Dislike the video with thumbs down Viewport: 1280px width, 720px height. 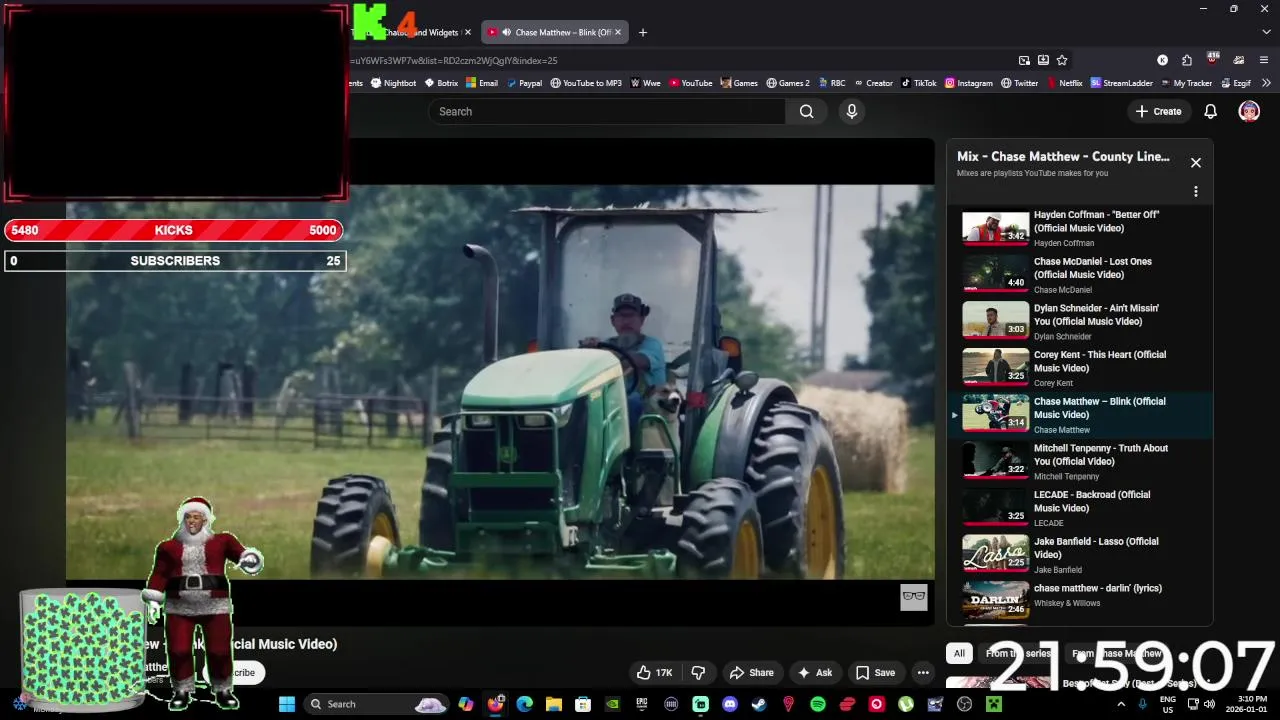point(699,673)
